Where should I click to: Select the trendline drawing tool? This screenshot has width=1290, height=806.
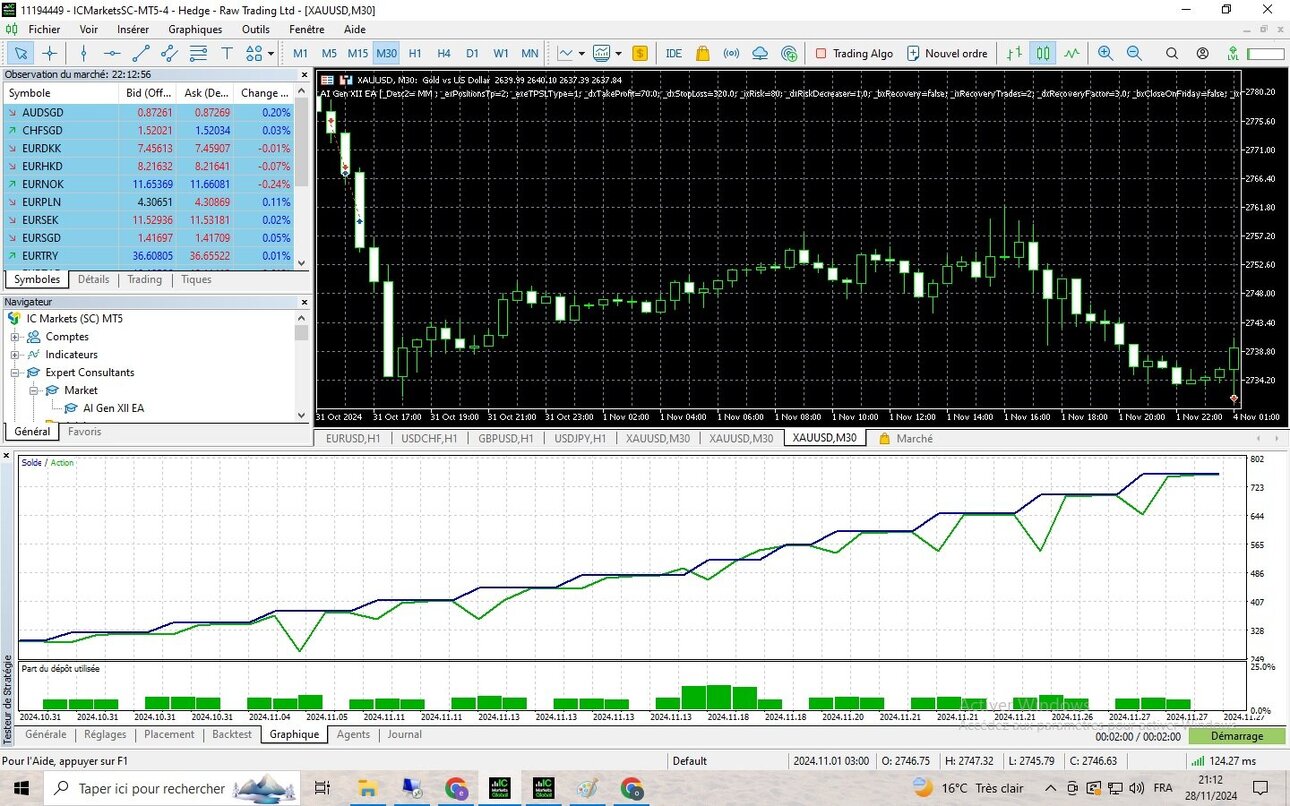click(141, 53)
